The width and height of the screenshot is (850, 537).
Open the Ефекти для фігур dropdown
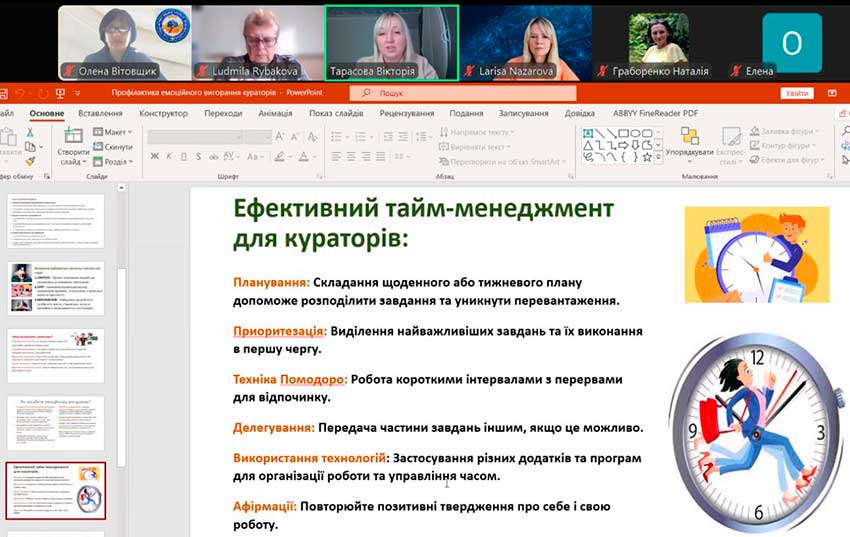point(787,160)
